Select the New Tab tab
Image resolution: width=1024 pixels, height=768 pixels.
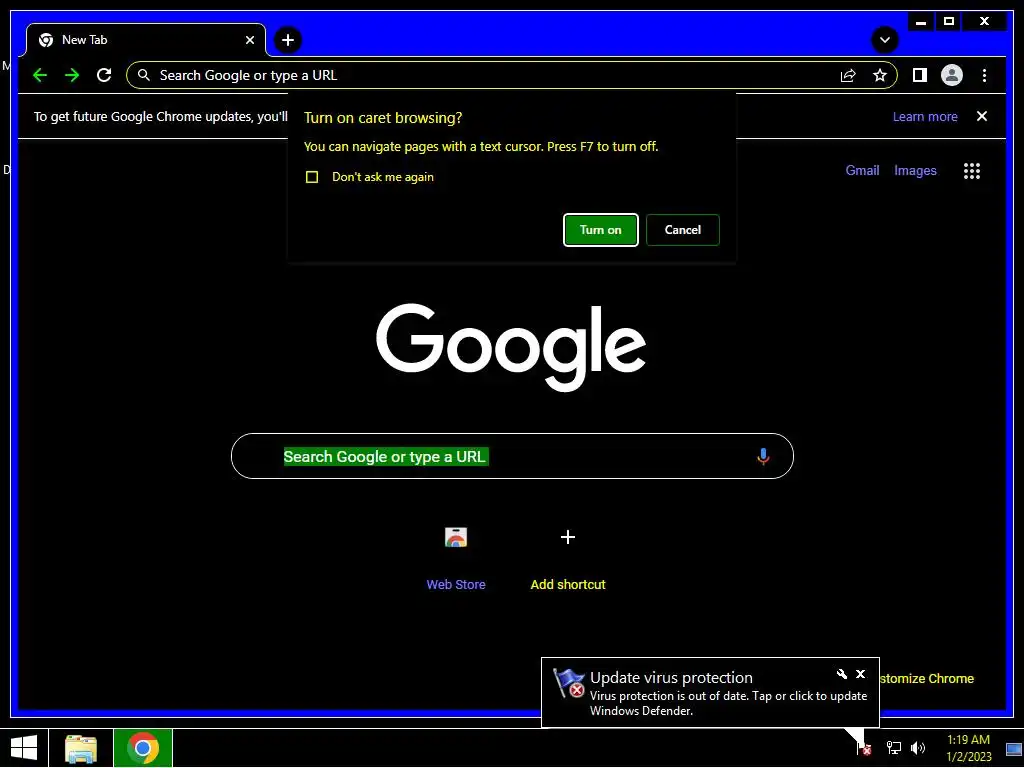[x=146, y=40]
